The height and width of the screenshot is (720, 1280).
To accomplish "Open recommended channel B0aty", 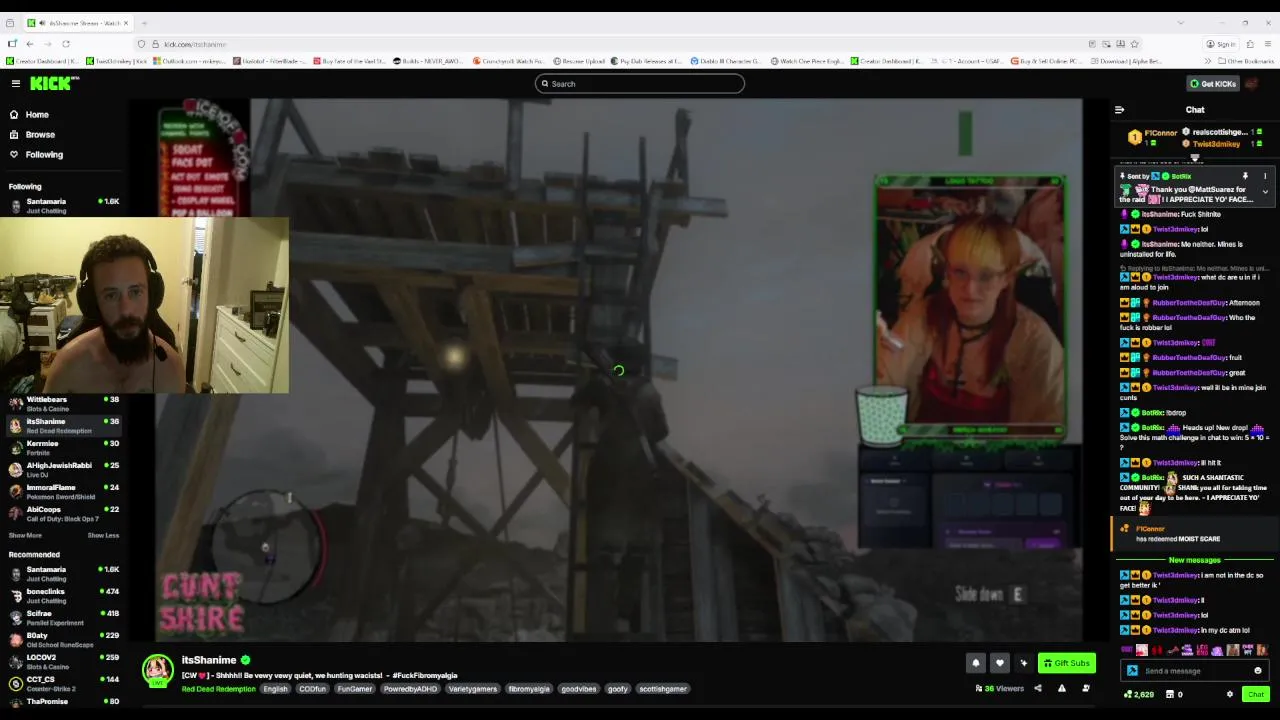I will (63, 640).
